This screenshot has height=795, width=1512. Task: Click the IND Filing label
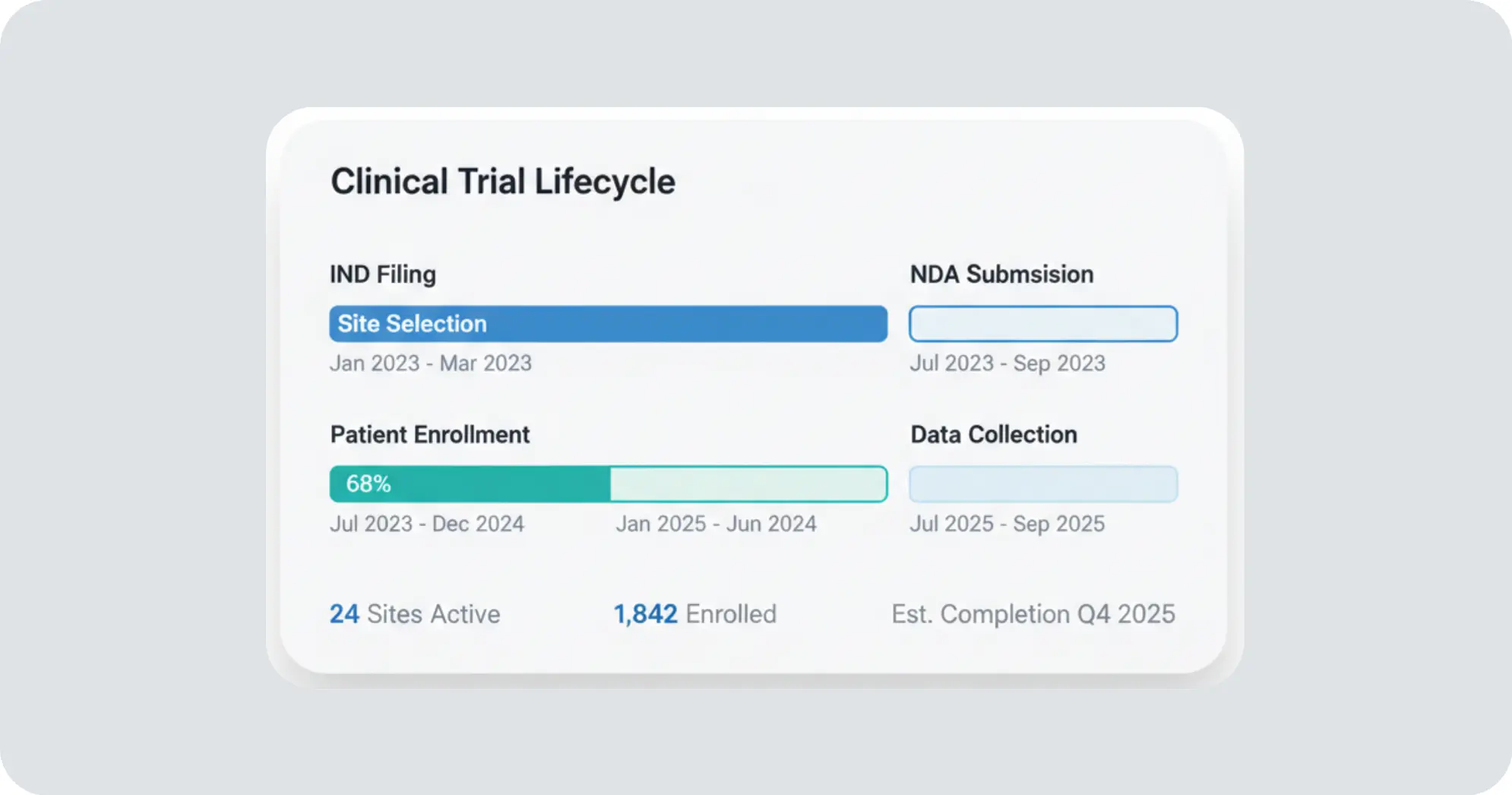coord(383,274)
